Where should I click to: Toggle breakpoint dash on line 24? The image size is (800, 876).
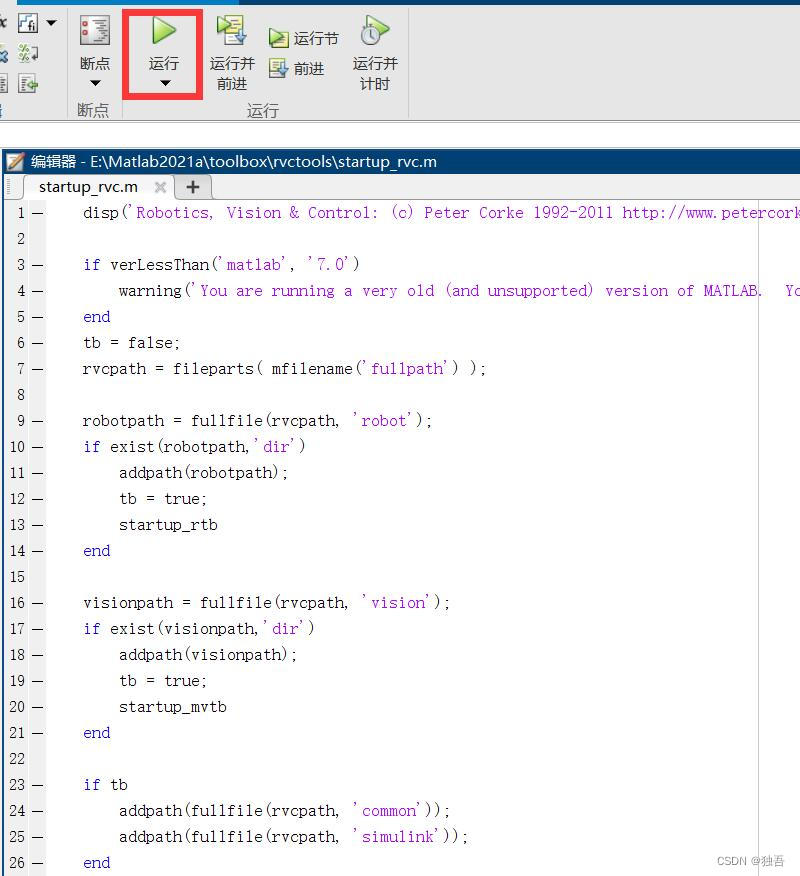pos(37,811)
